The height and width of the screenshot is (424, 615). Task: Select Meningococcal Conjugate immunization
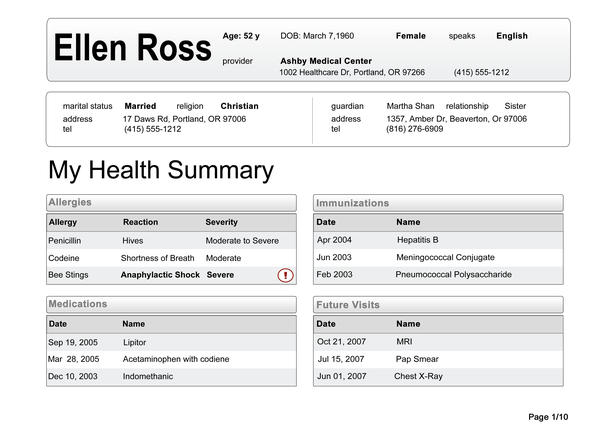pyautogui.click(x=445, y=258)
